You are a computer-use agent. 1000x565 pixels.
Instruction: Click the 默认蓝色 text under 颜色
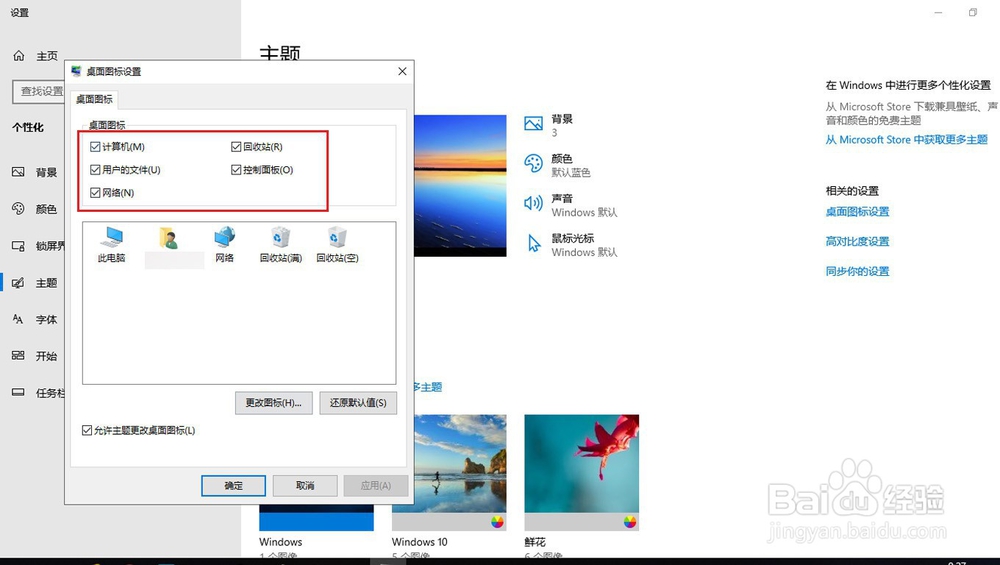point(571,172)
